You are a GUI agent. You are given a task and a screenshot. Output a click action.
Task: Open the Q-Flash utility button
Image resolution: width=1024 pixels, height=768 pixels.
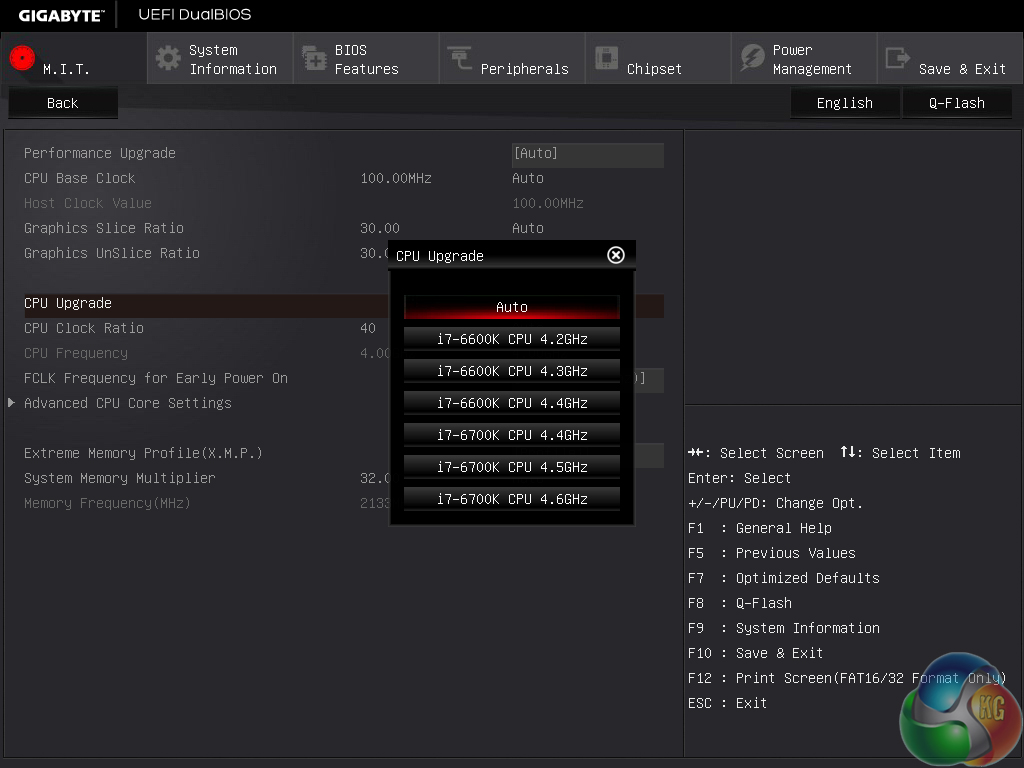(956, 103)
